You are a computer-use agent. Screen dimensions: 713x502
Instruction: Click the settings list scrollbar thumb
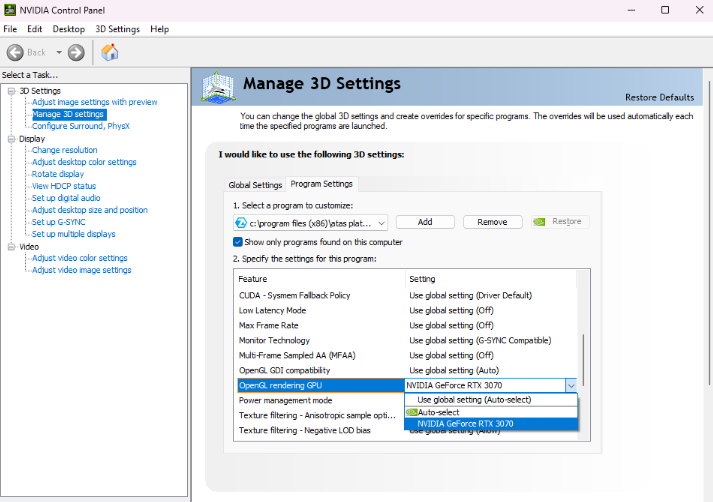583,360
